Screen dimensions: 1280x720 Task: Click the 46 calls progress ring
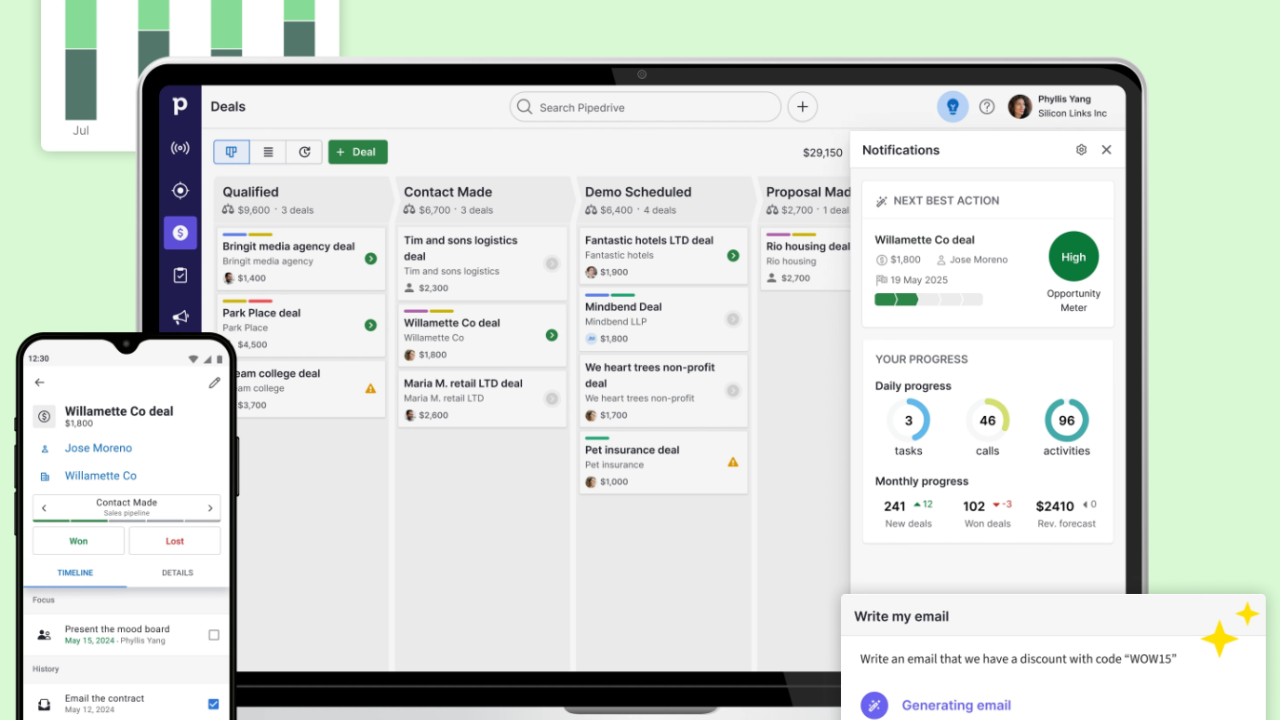click(x=987, y=420)
